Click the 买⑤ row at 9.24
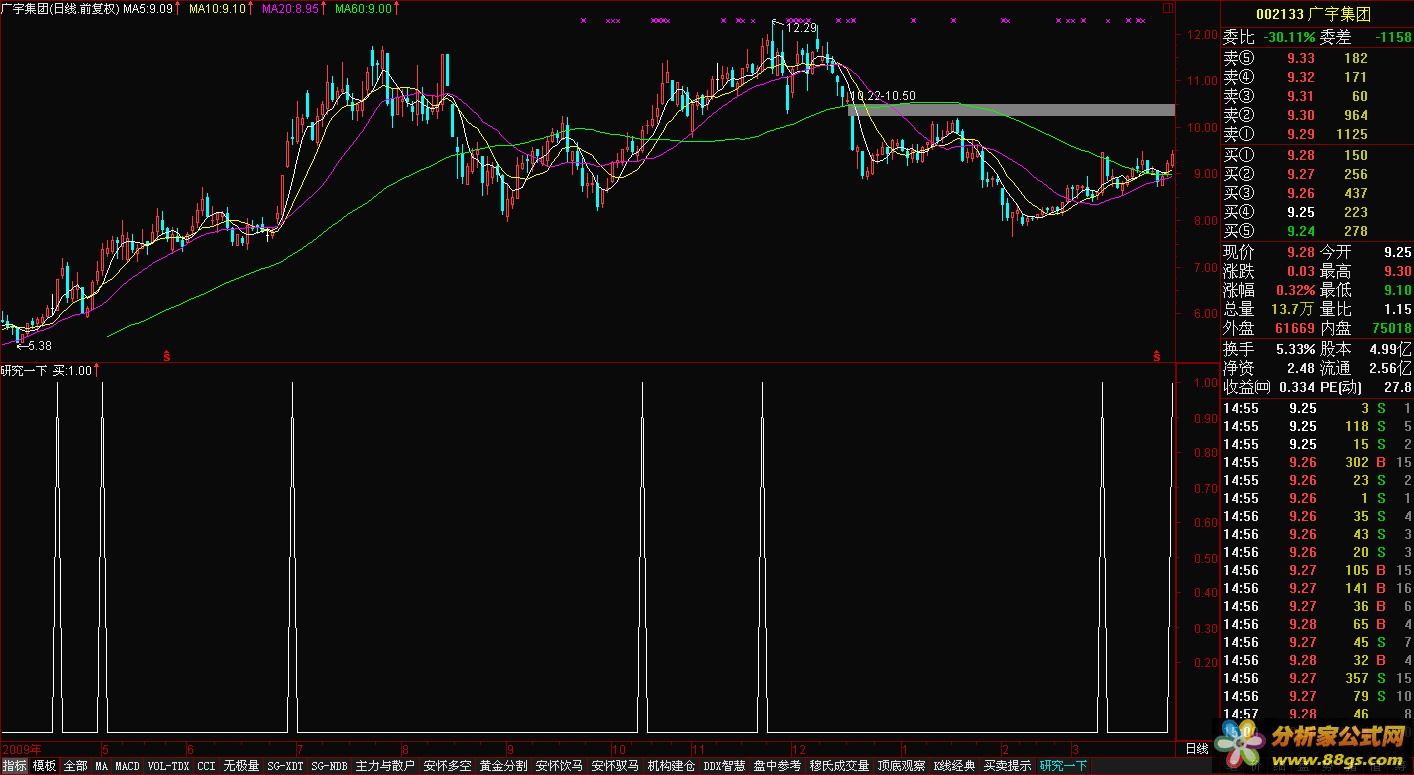The width and height of the screenshot is (1414, 775). click(1317, 231)
